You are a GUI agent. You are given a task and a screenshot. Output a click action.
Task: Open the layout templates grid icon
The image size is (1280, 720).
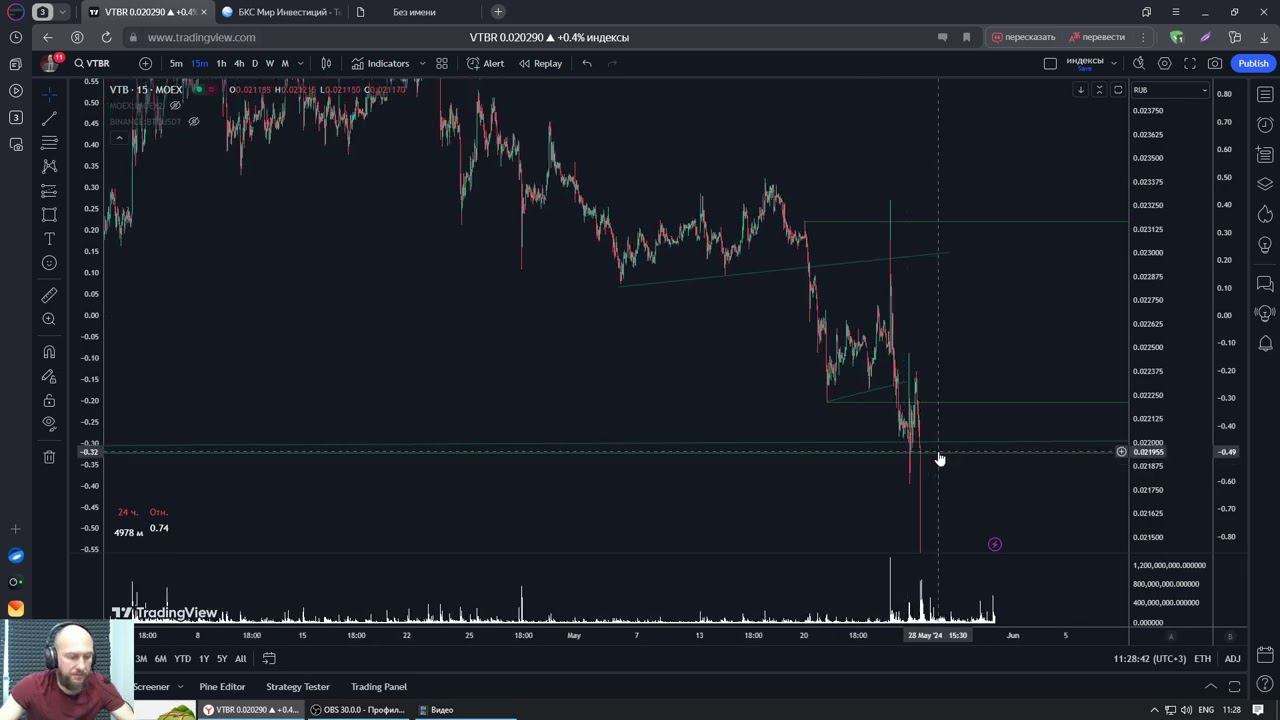point(442,63)
